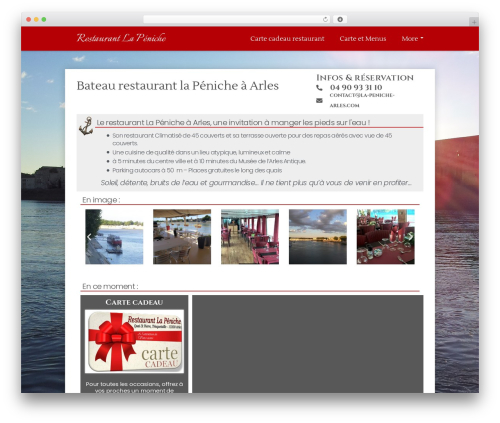Viewport: 500px width, 423px height.
Task: Click the browser download icon button
Action: point(340,19)
